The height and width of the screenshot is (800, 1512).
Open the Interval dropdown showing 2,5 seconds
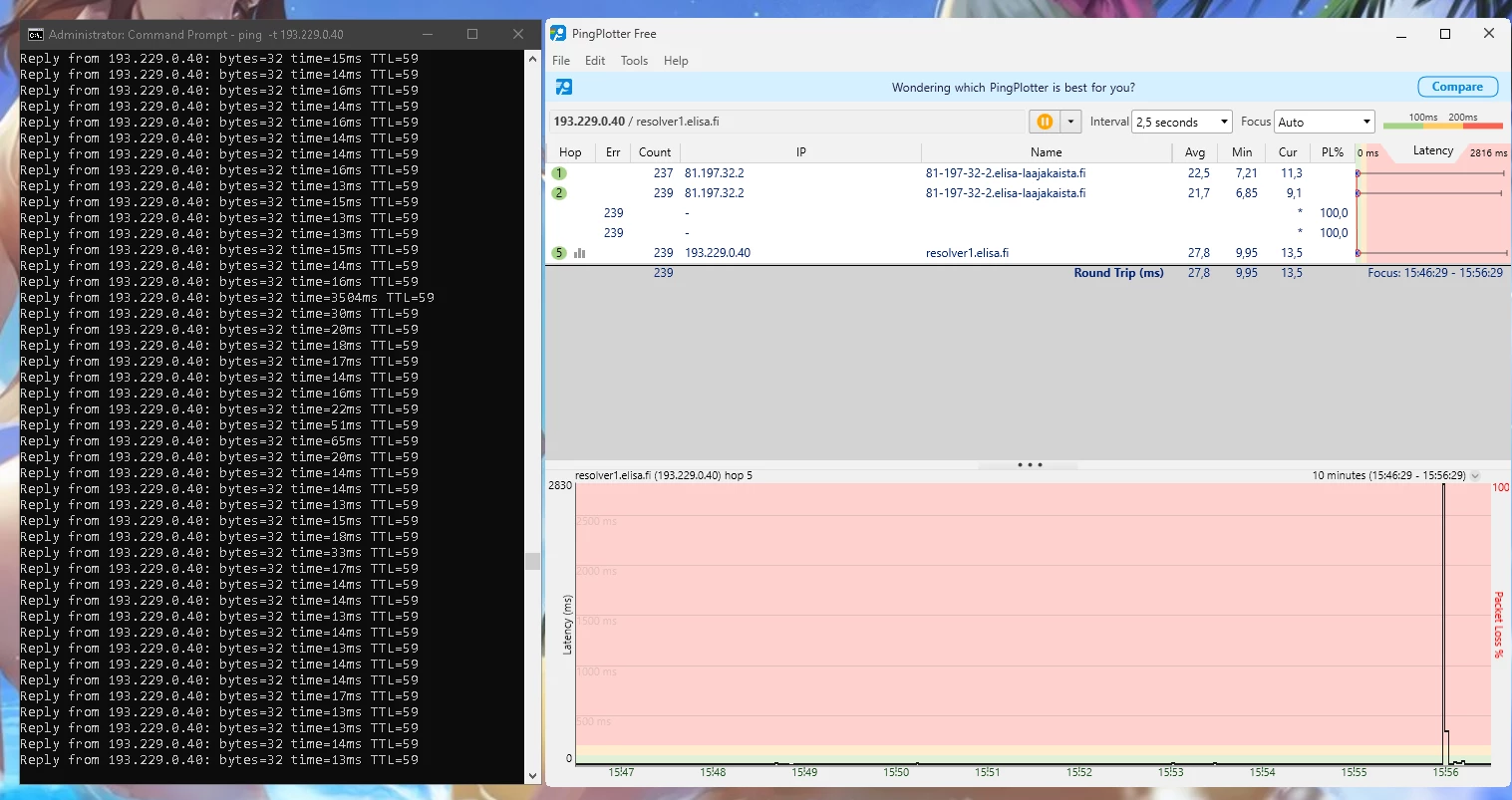pos(1182,122)
